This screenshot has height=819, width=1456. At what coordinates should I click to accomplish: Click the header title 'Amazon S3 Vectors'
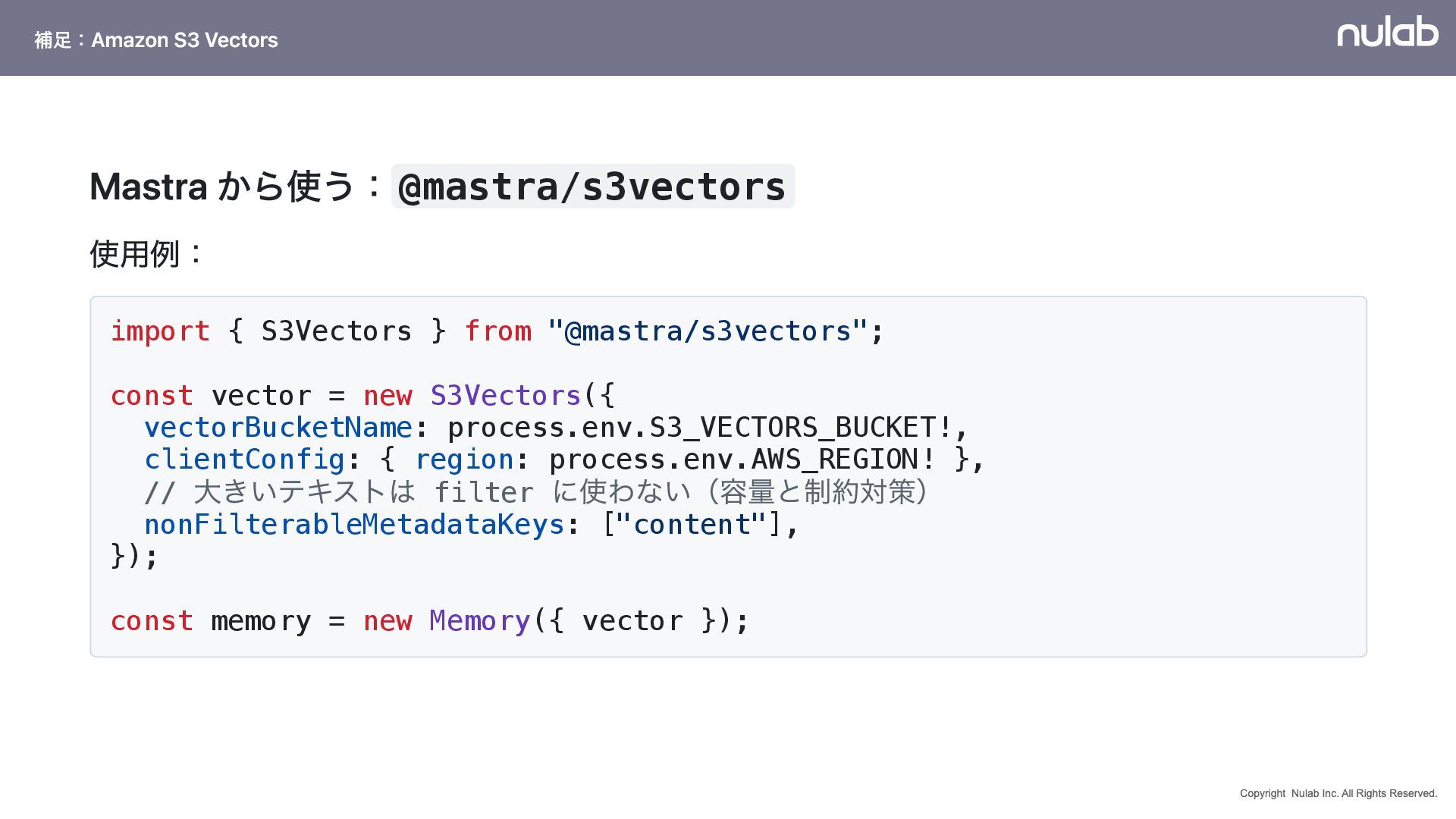point(184,40)
